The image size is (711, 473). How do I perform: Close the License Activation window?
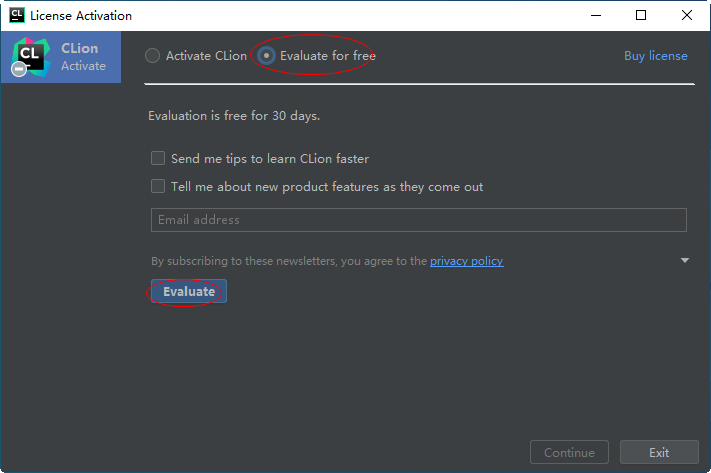(687, 16)
